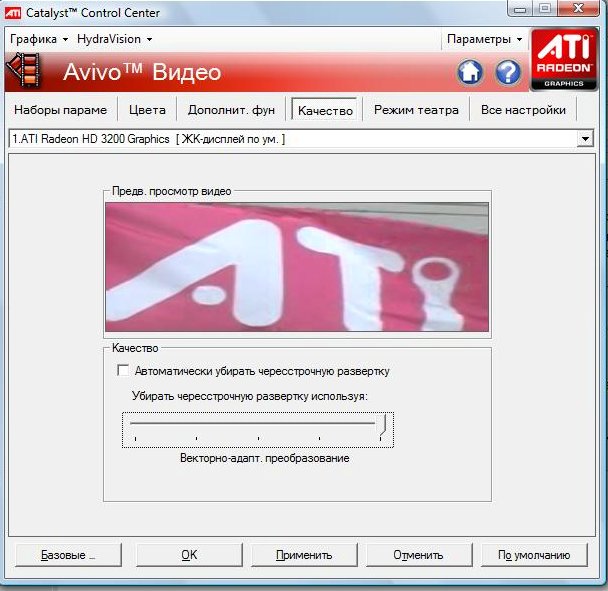Viewport: 608px width, 591px height.
Task: Select the Качество tab
Action: click(x=325, y=111)
